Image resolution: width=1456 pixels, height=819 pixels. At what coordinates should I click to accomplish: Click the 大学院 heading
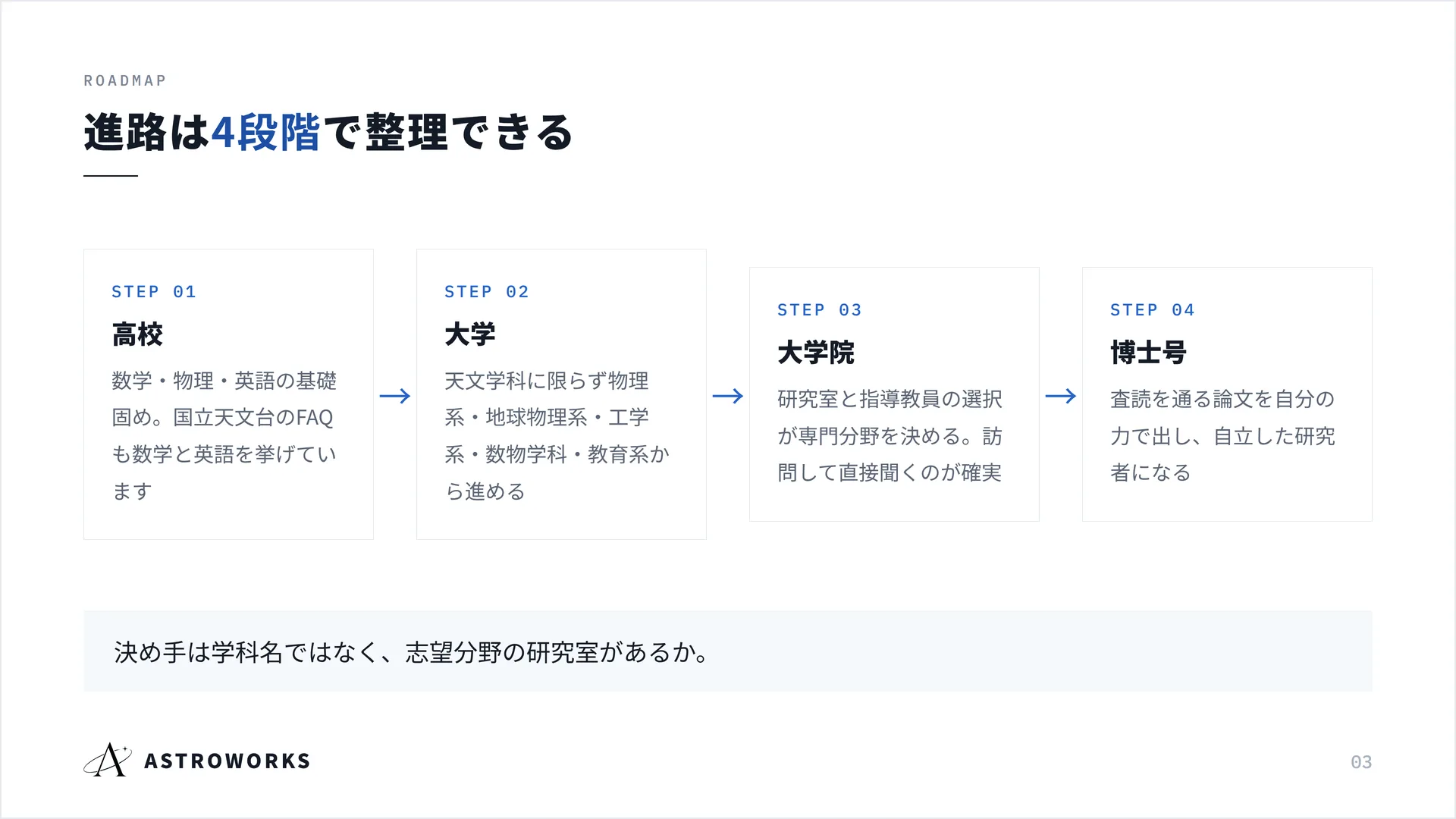click(x=816, y=353)
